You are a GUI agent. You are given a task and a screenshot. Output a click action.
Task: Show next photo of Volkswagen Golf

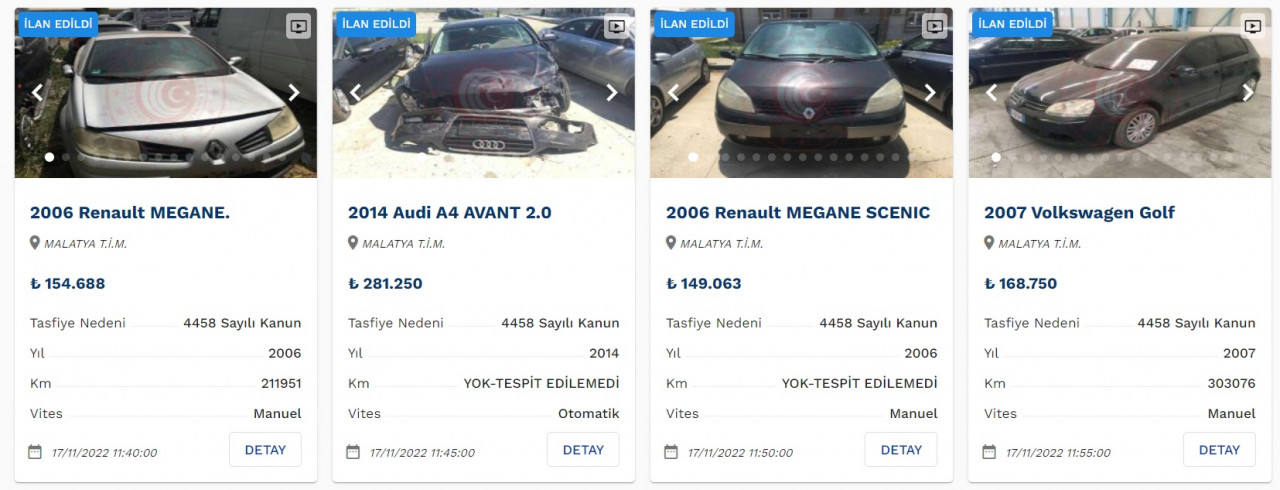(1248, 92)
